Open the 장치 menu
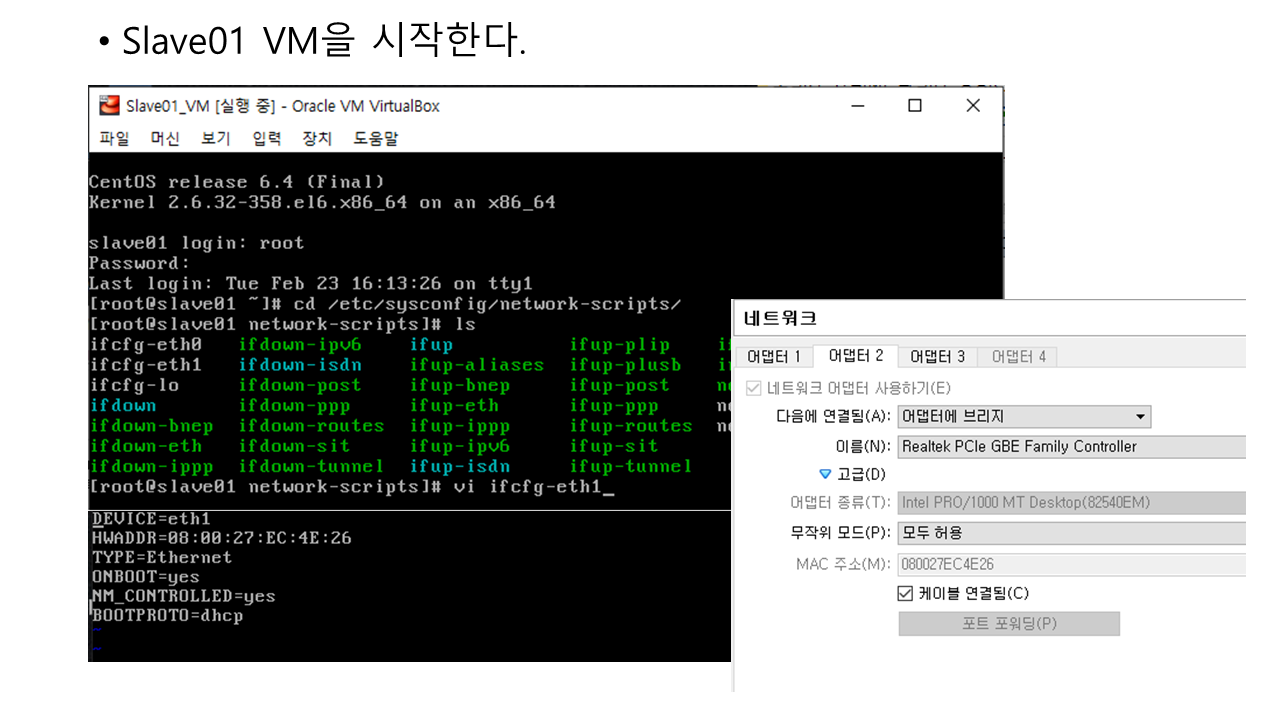 pyautogui.click(x=317, y=139)
